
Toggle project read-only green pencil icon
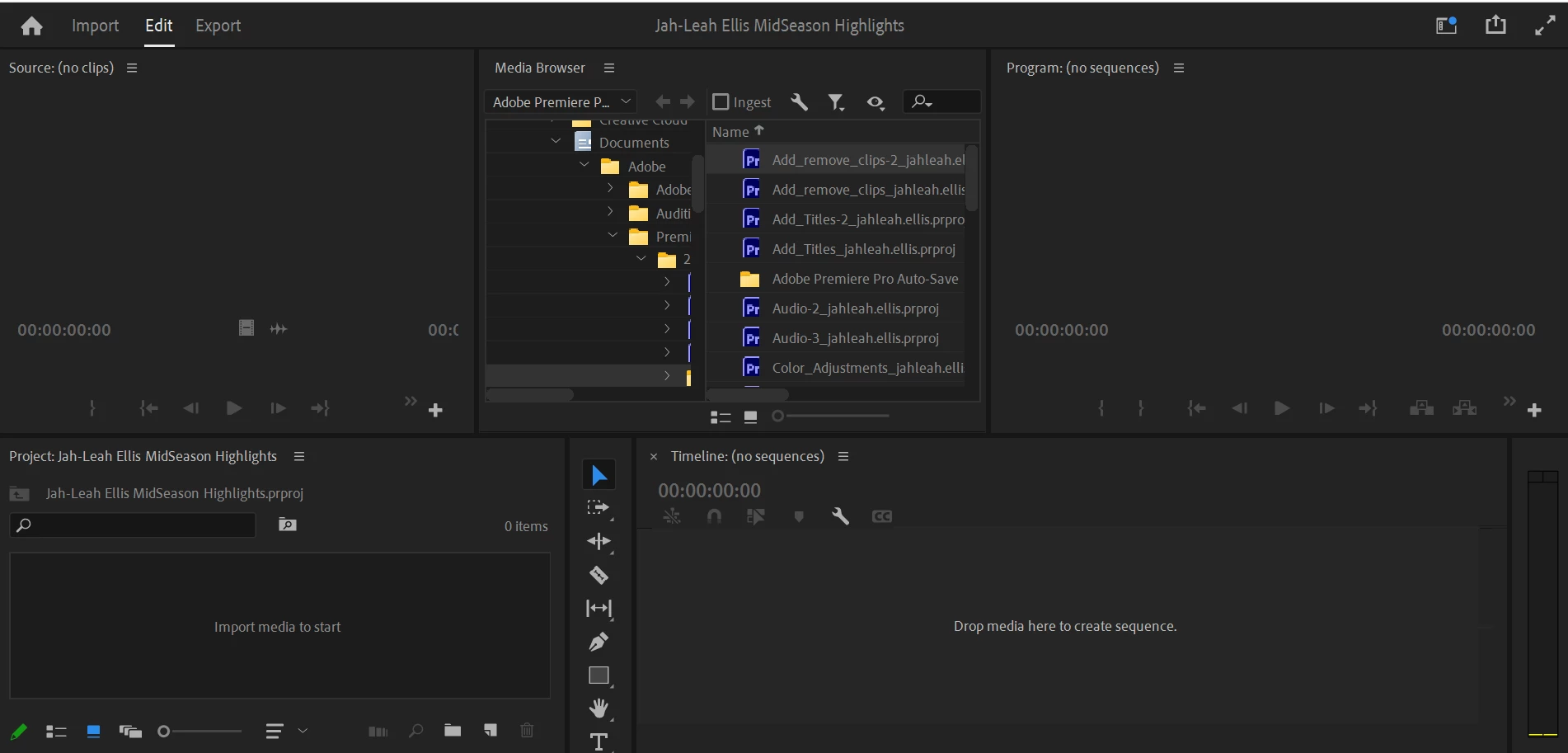(x=19, y=731)
